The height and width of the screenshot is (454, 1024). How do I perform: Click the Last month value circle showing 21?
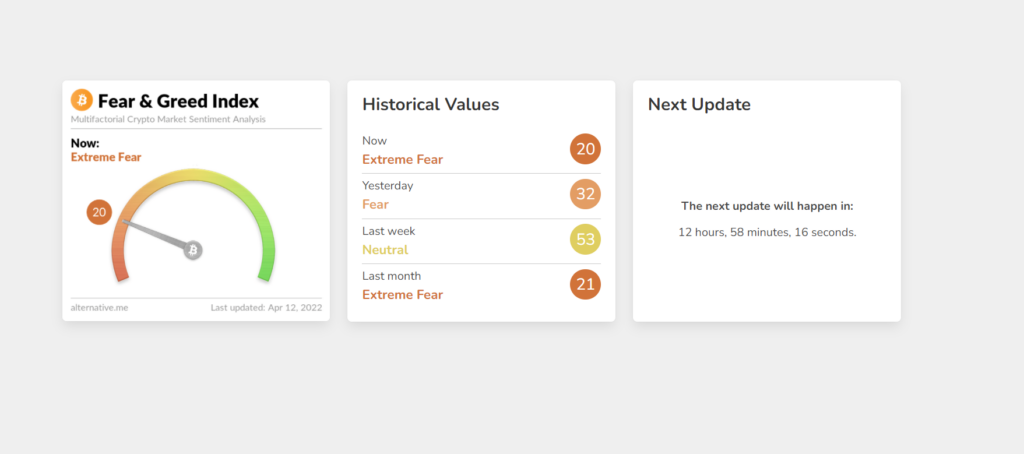pos(585,285)
